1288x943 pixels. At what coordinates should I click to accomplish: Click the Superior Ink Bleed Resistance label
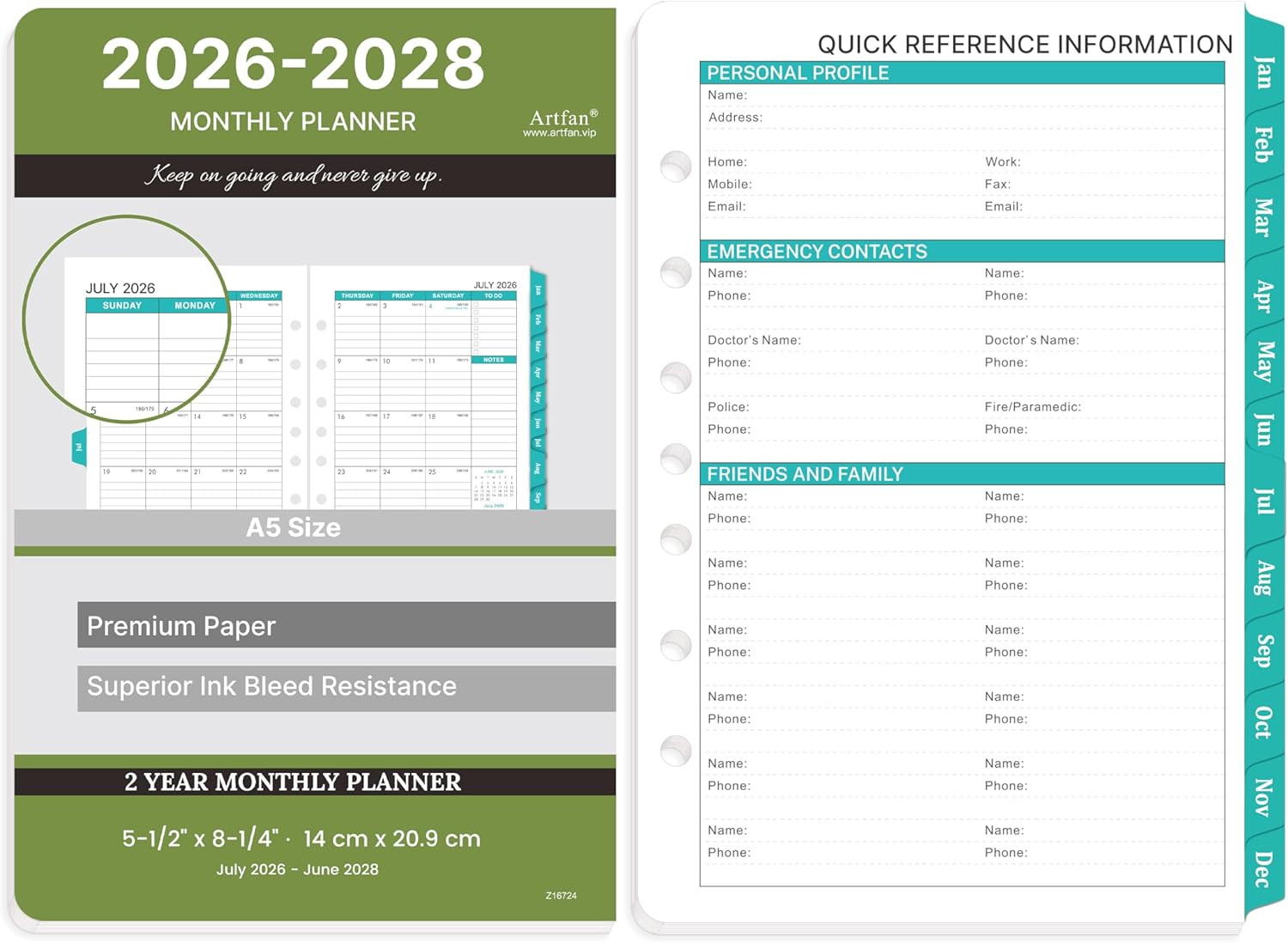pyautogui.click(x=347, y=688)
